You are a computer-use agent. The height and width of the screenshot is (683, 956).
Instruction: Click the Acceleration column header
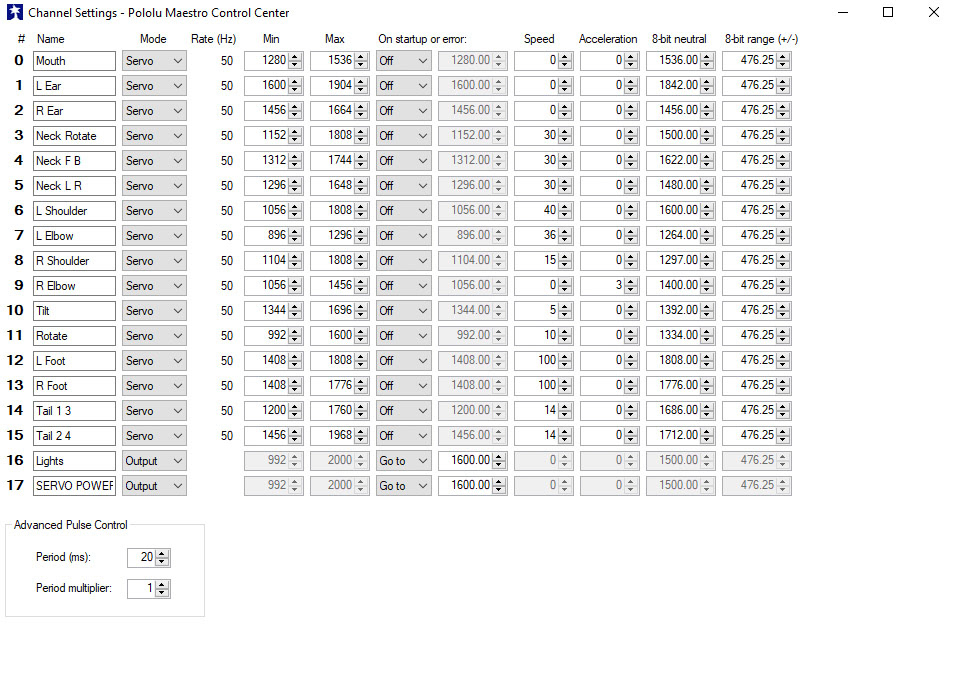coord(608,39)
